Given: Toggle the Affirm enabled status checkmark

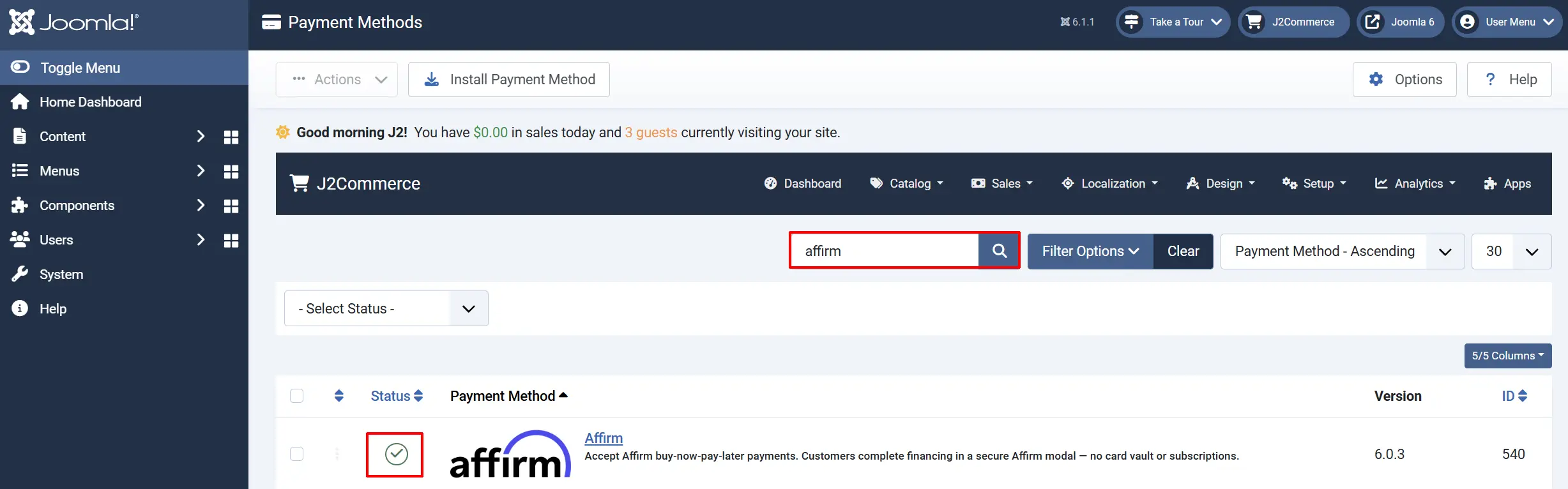Looking at the screenshot, I should (396, 454).
